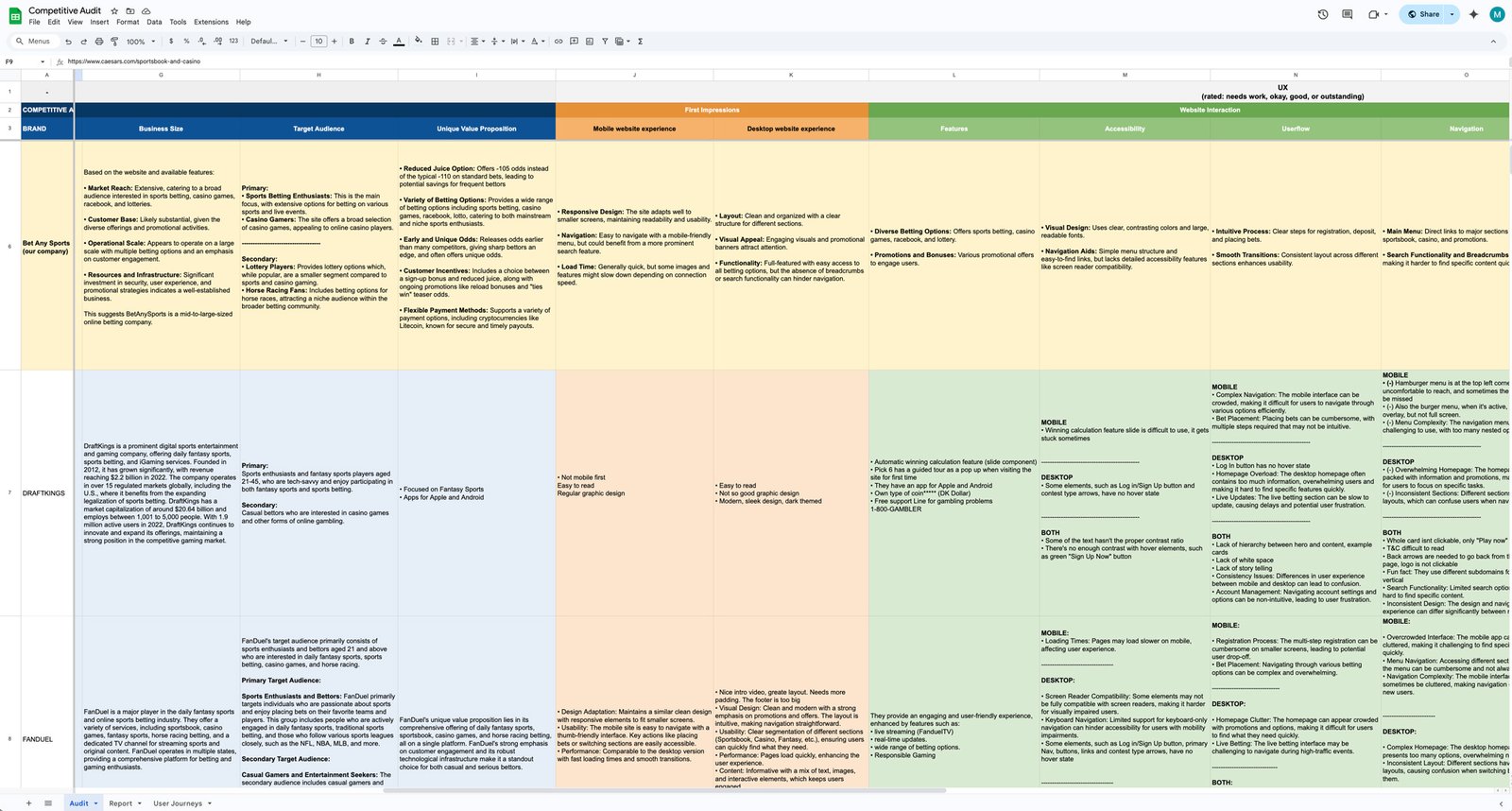Increase the font size
1512x811 pixels.
335,42
